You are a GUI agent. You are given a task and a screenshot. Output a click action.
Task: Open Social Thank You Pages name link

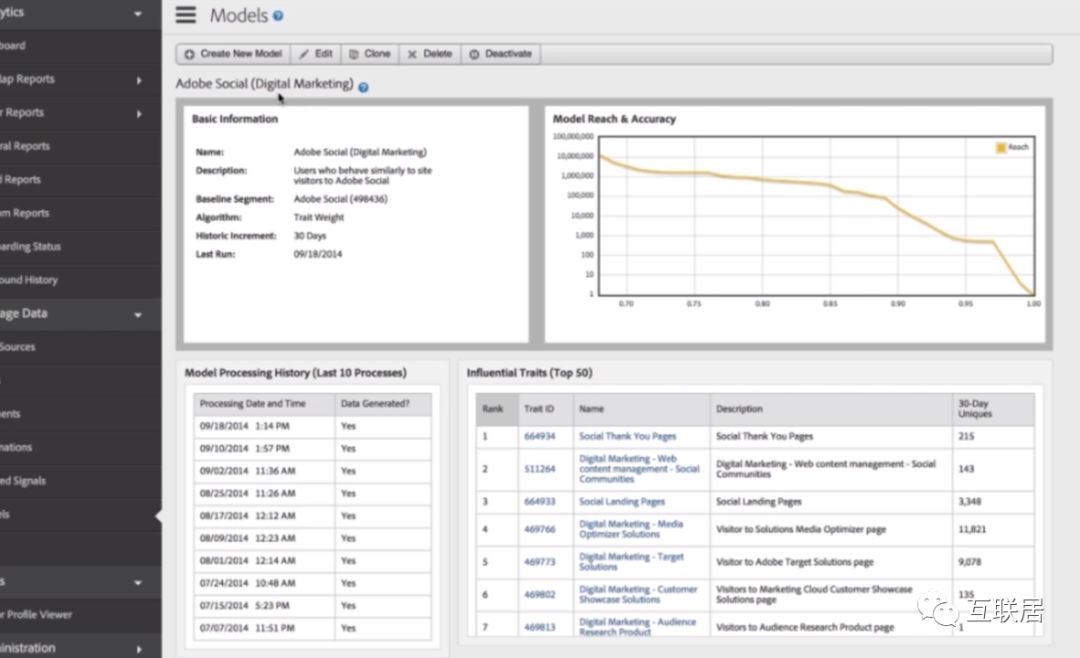coord(627,436)
